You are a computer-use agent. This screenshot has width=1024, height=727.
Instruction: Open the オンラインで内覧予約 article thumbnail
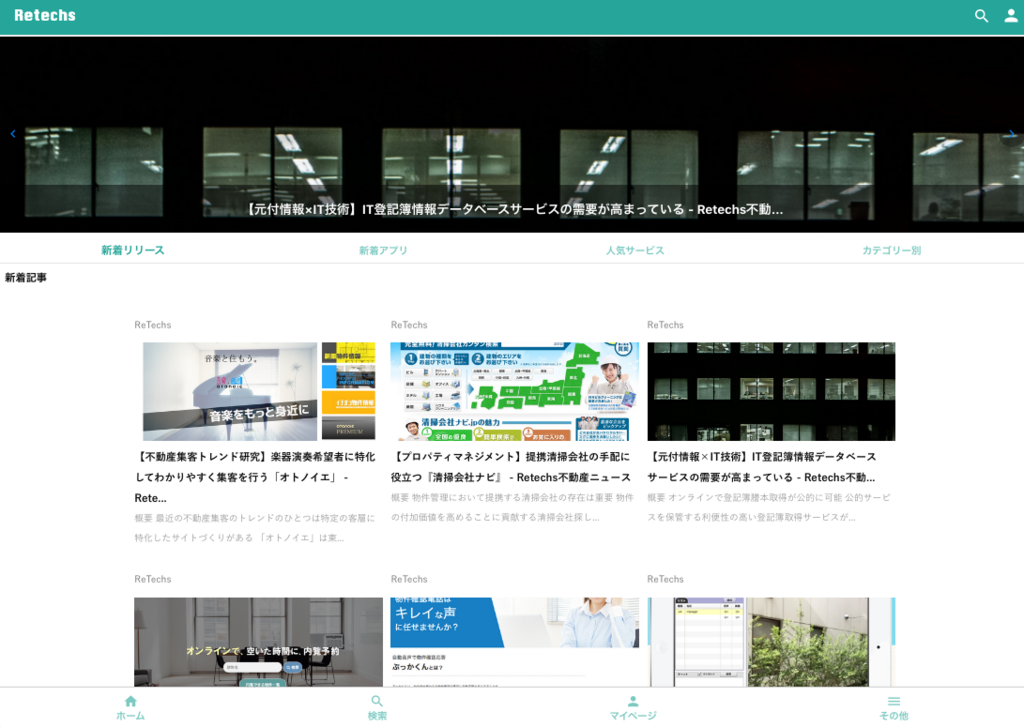(259, 641)
